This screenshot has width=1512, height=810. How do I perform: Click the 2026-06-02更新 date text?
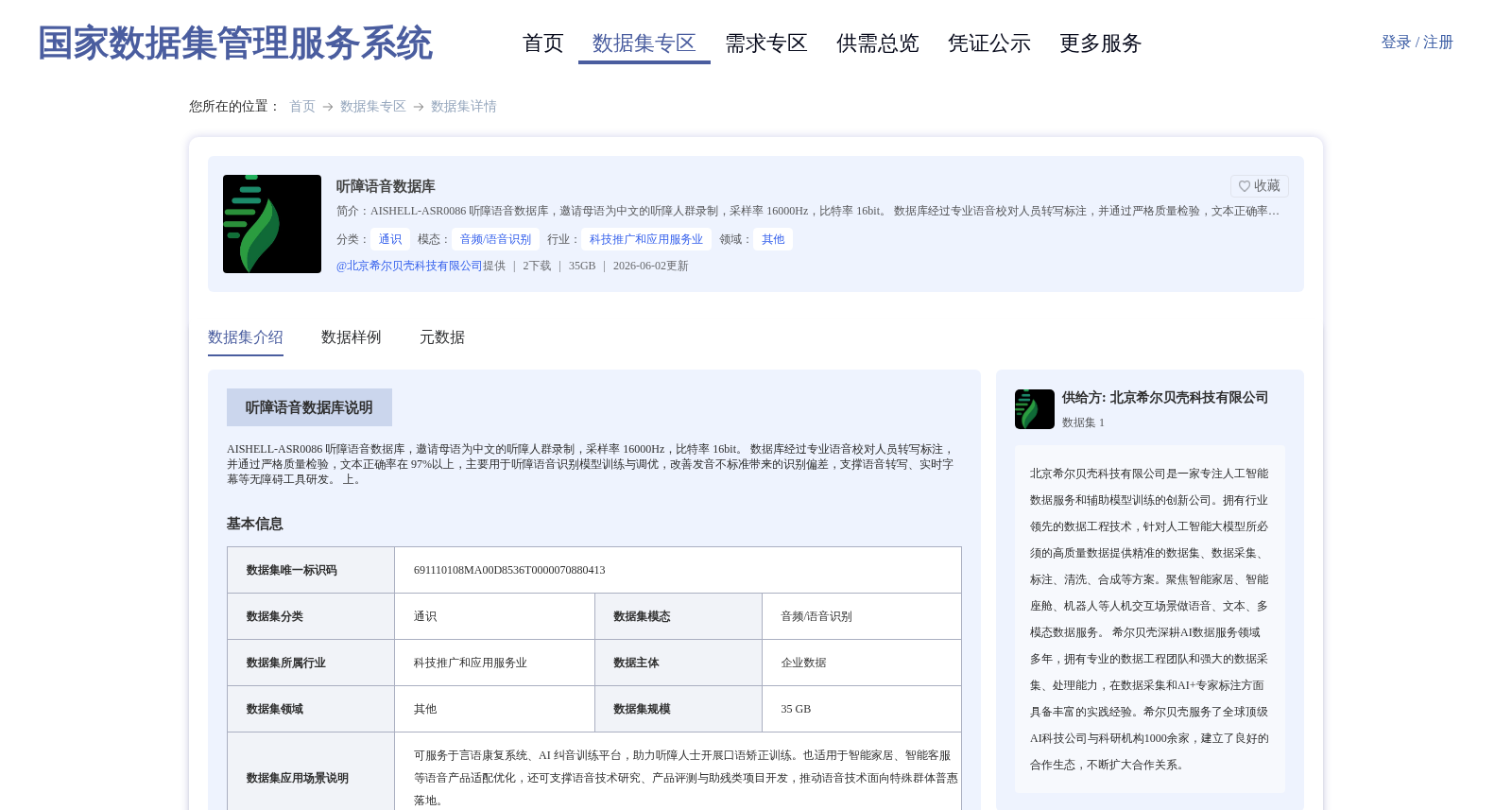650,266
